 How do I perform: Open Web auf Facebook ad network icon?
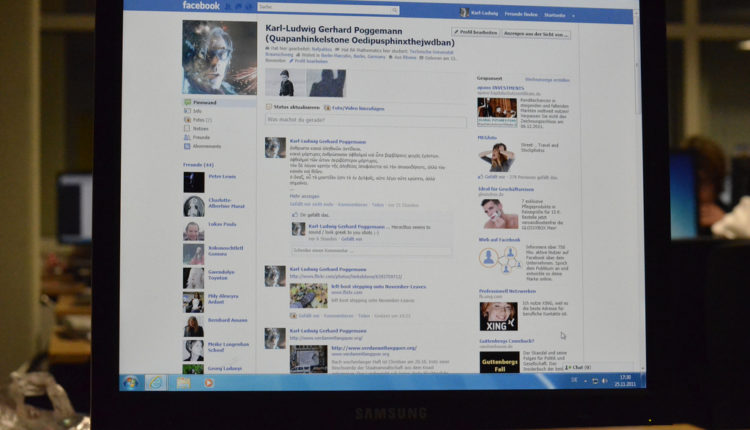[x=499, y=261]
